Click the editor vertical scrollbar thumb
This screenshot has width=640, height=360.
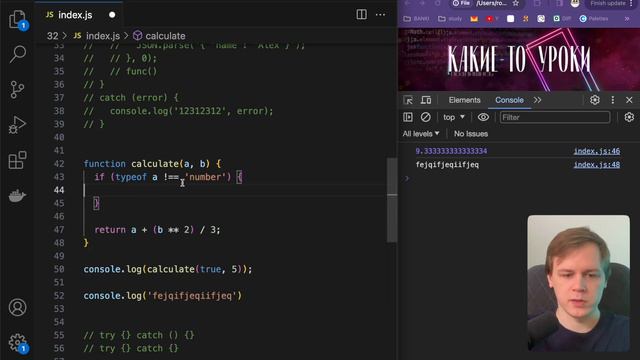click(x=392, y=200)
